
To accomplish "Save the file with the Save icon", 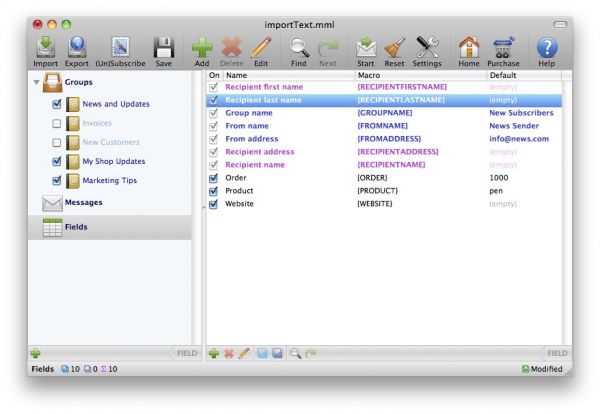I will [163, 47].
